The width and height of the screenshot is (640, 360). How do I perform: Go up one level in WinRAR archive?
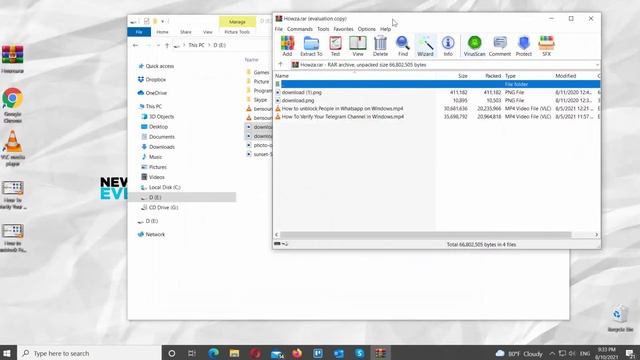(x=280, y=64)
